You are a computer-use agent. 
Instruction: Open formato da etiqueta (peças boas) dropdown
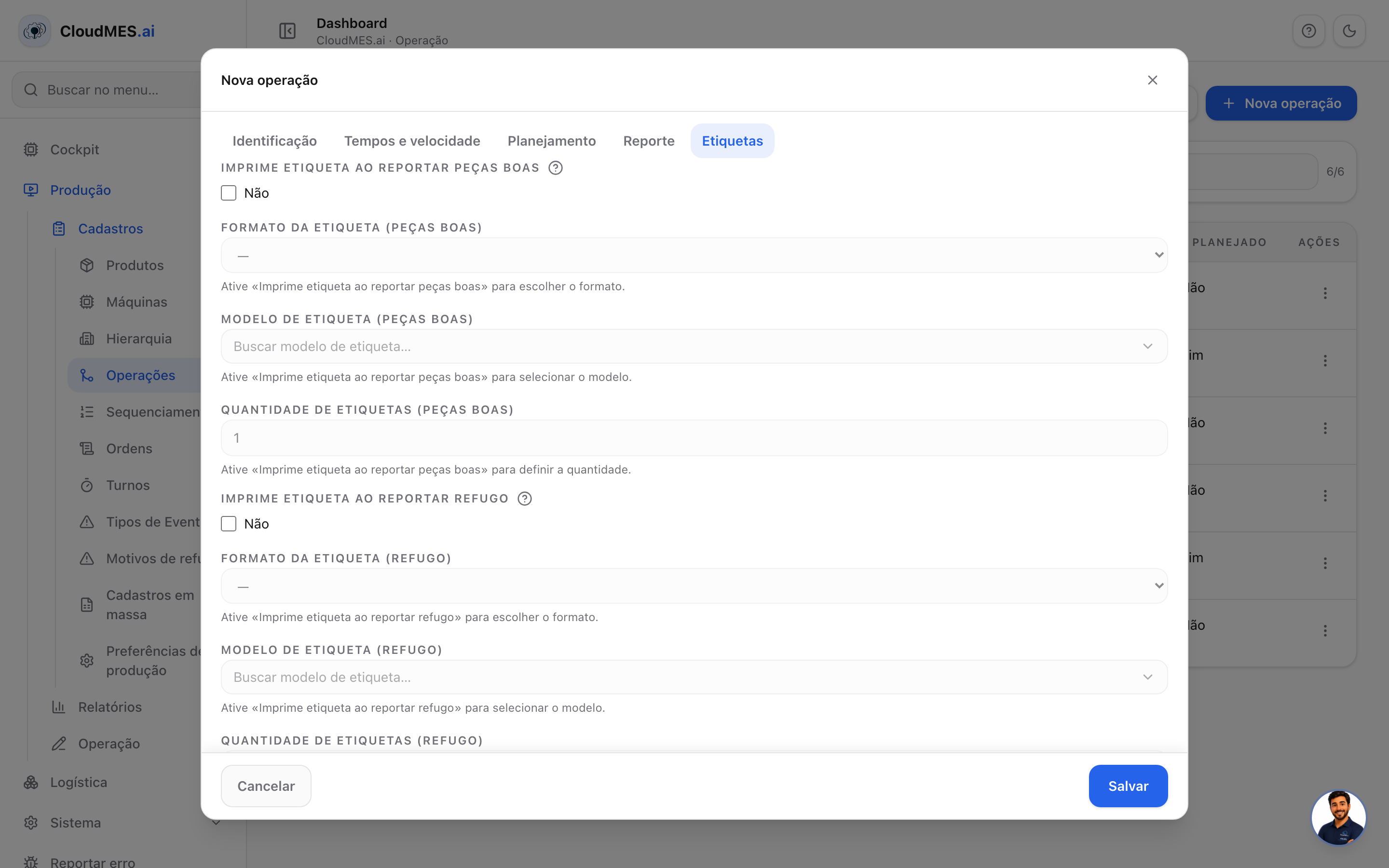(x=694, y=255)
